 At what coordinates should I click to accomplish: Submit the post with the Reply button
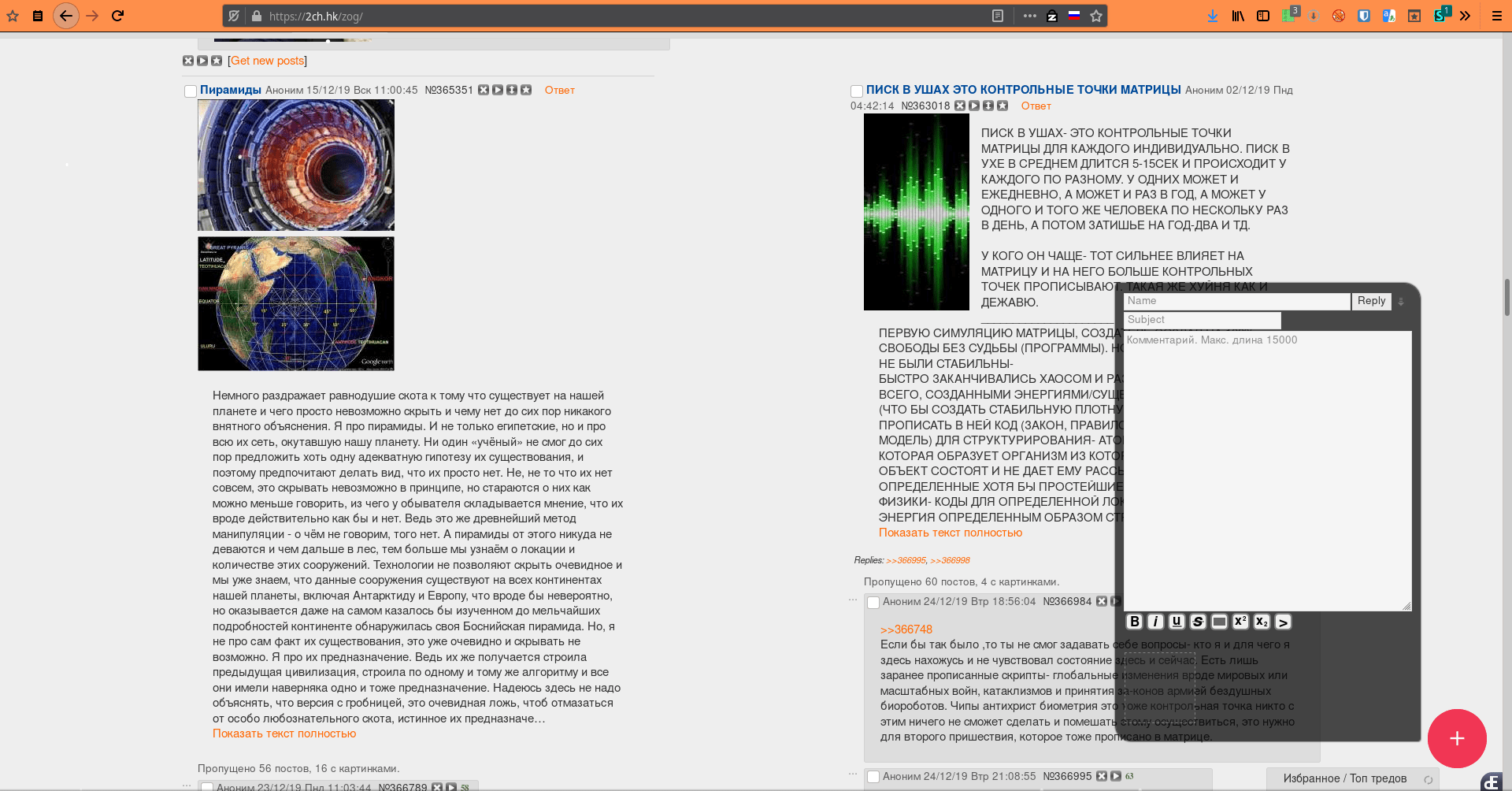pyautogui.click(x=1372, y=301)
